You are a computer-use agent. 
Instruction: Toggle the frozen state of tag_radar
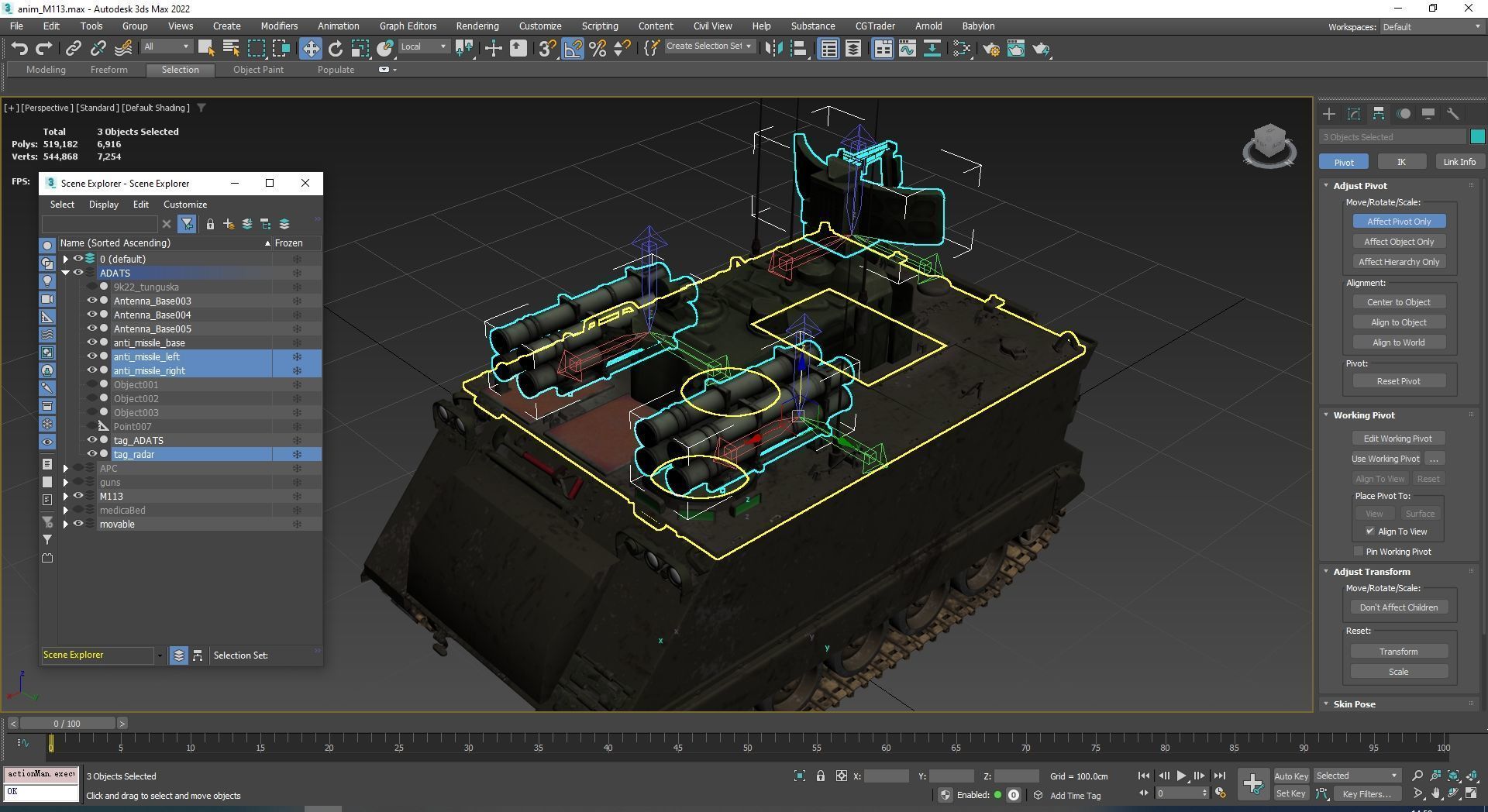[296, 454]
